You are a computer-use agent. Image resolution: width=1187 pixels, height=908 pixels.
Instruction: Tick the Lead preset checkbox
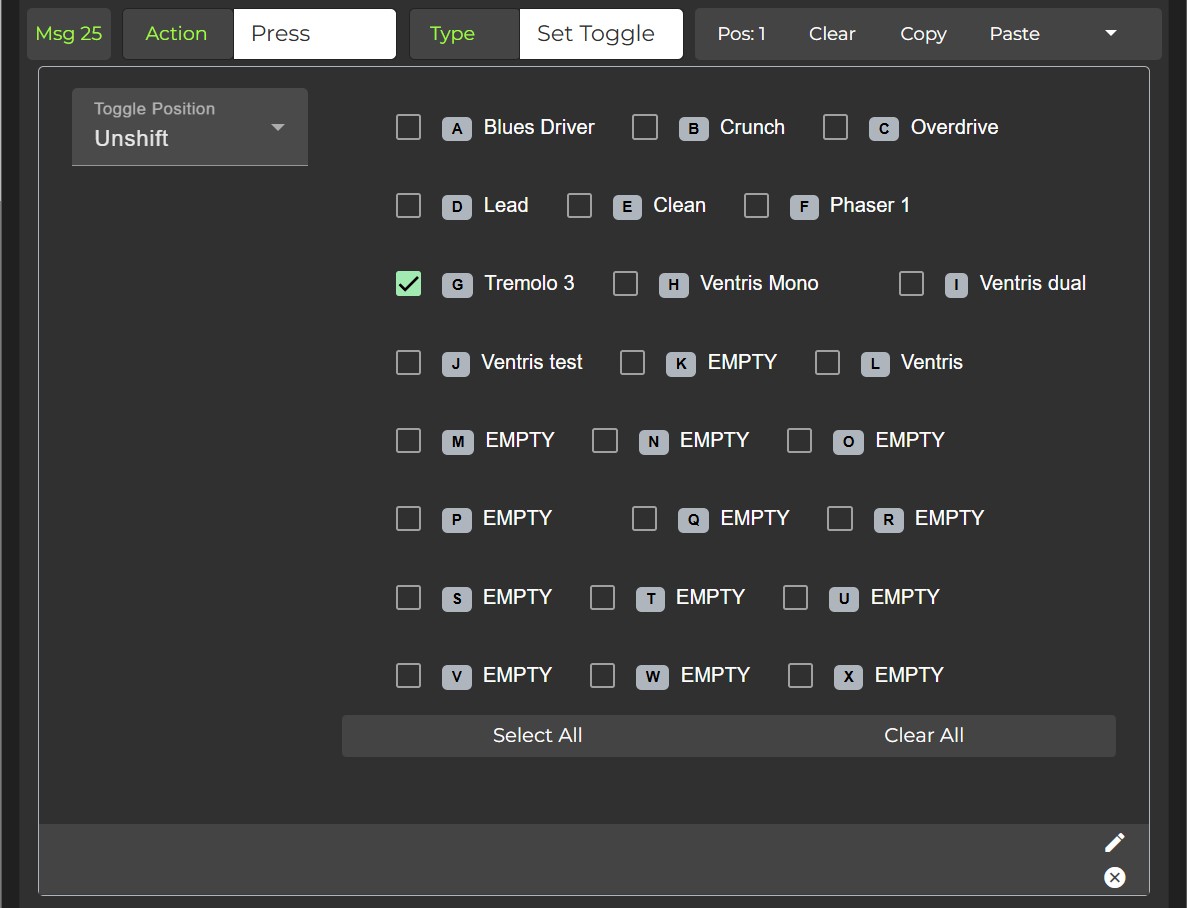tap(408, 205)
